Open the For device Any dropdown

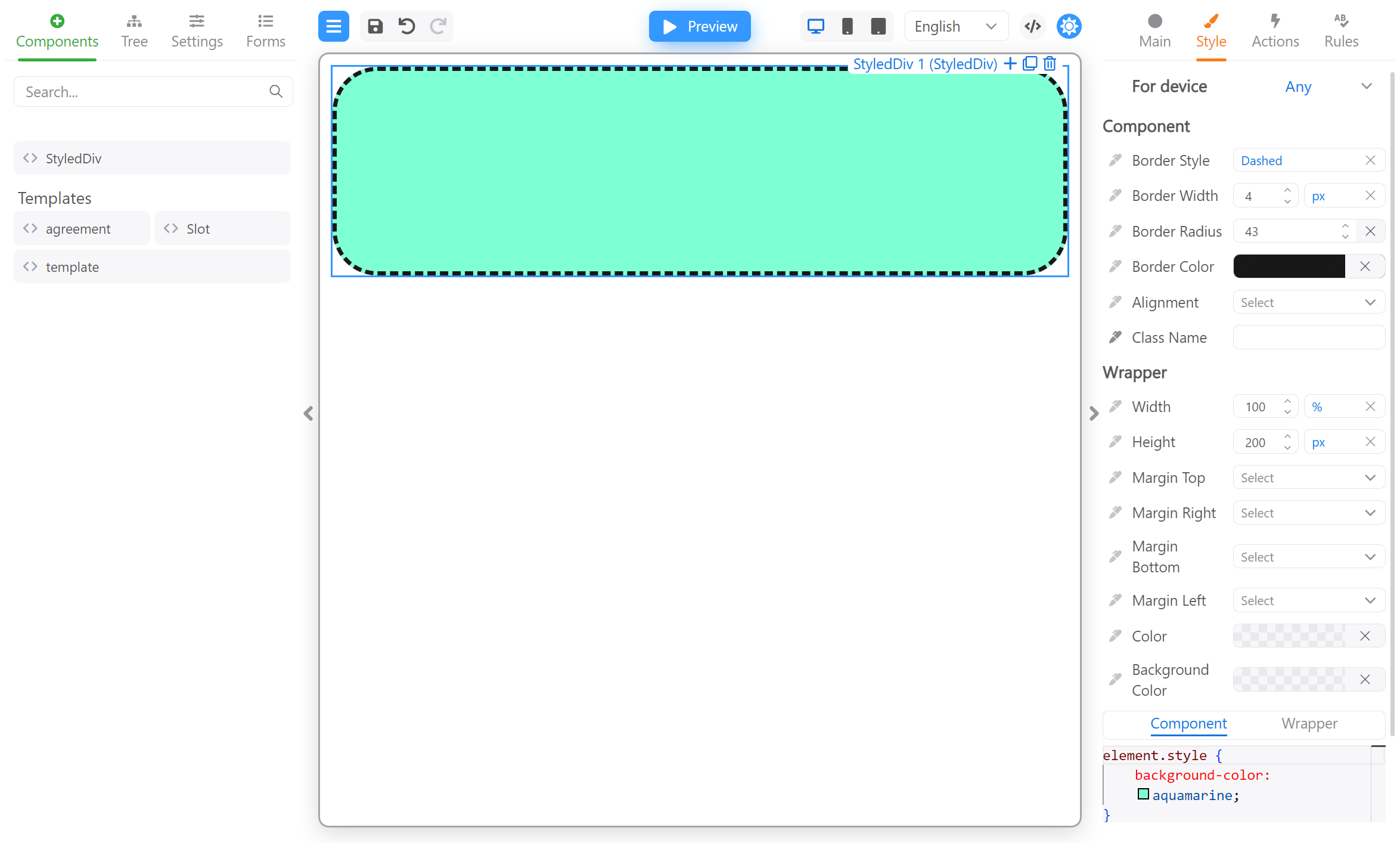(x=1329, y=86)
